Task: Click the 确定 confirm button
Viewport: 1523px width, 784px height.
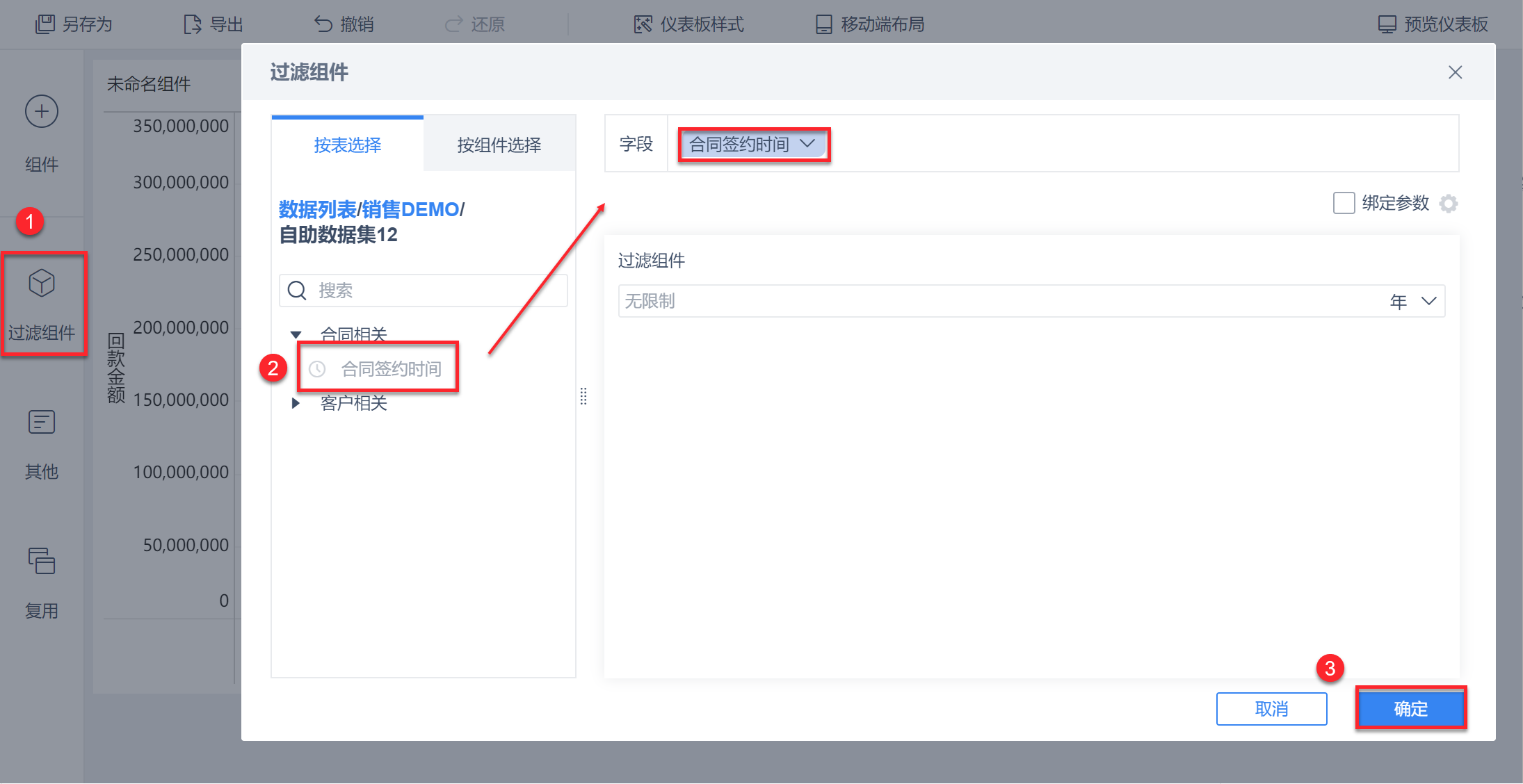Action: [x=1410, y=708]
